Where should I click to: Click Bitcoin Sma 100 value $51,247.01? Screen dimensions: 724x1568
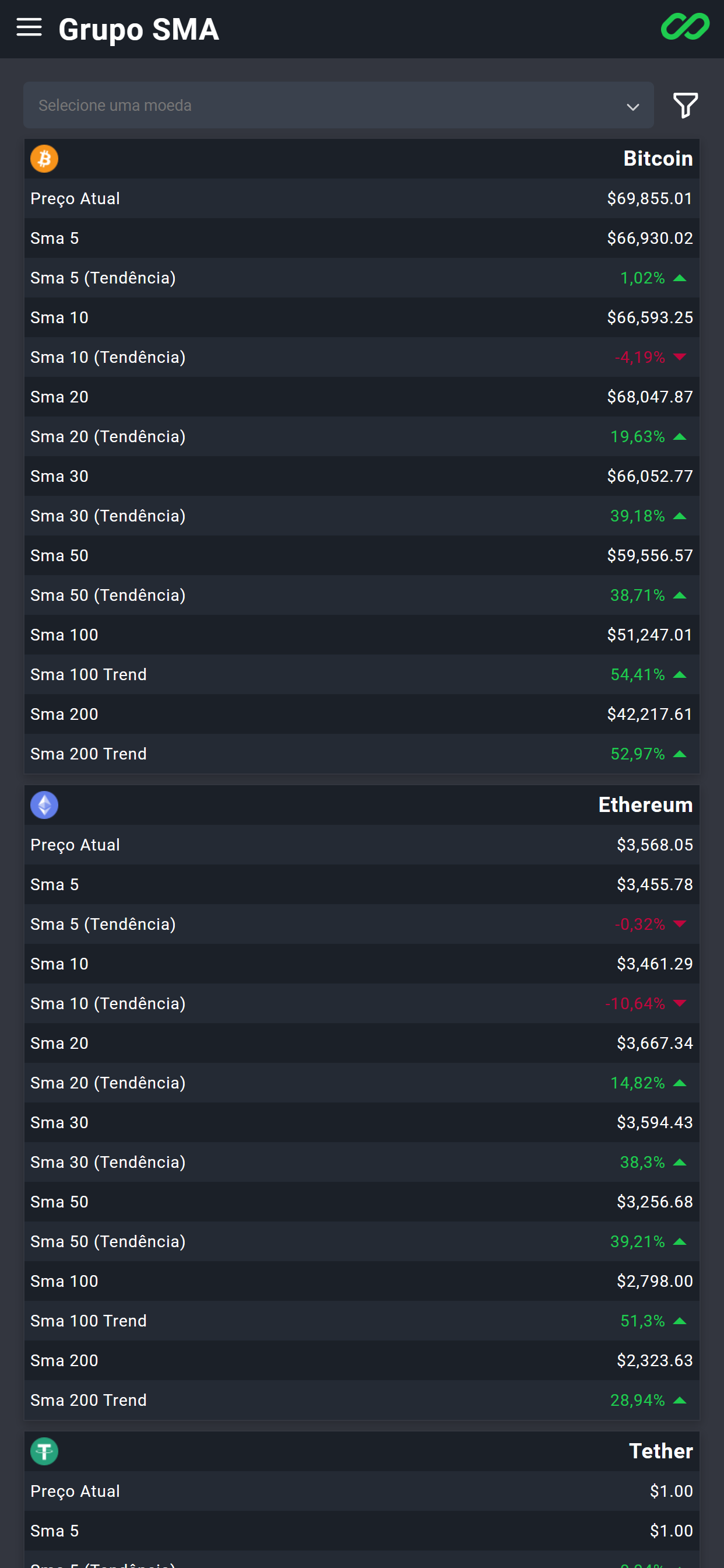(650, 635)
